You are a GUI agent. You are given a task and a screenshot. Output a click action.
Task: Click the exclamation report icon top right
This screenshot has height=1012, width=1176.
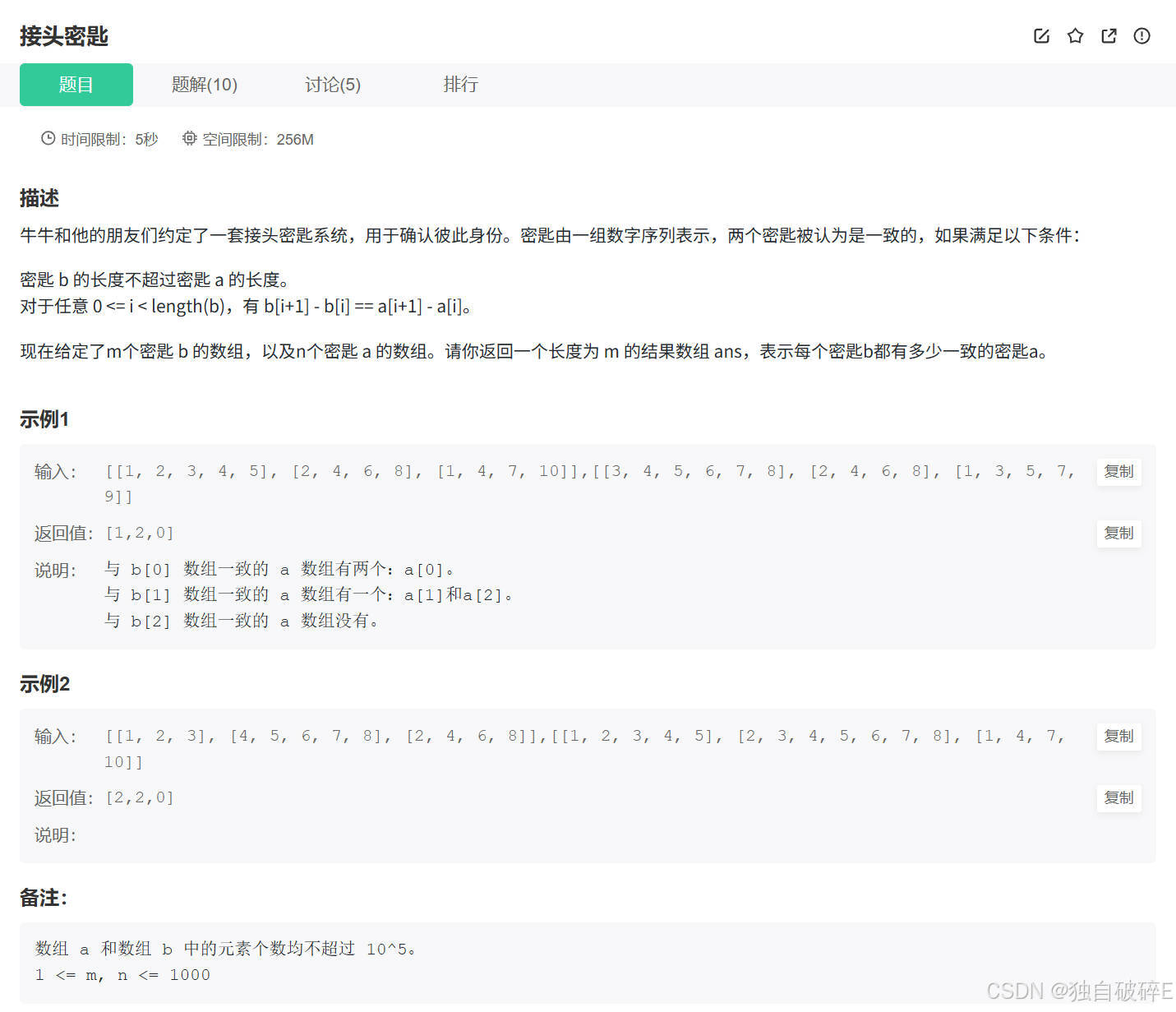click(1141, 35)
